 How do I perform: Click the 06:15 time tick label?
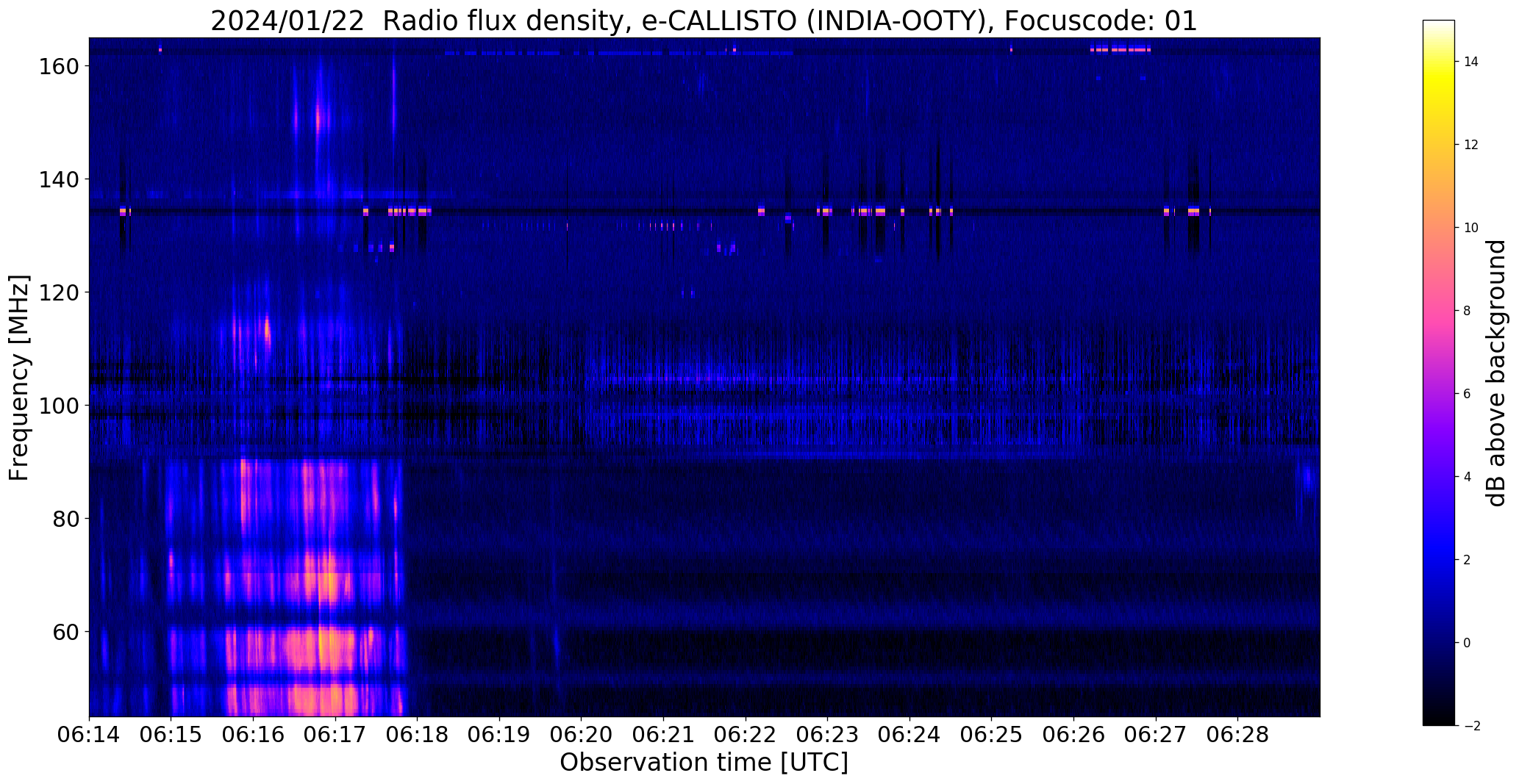[171, 736]
